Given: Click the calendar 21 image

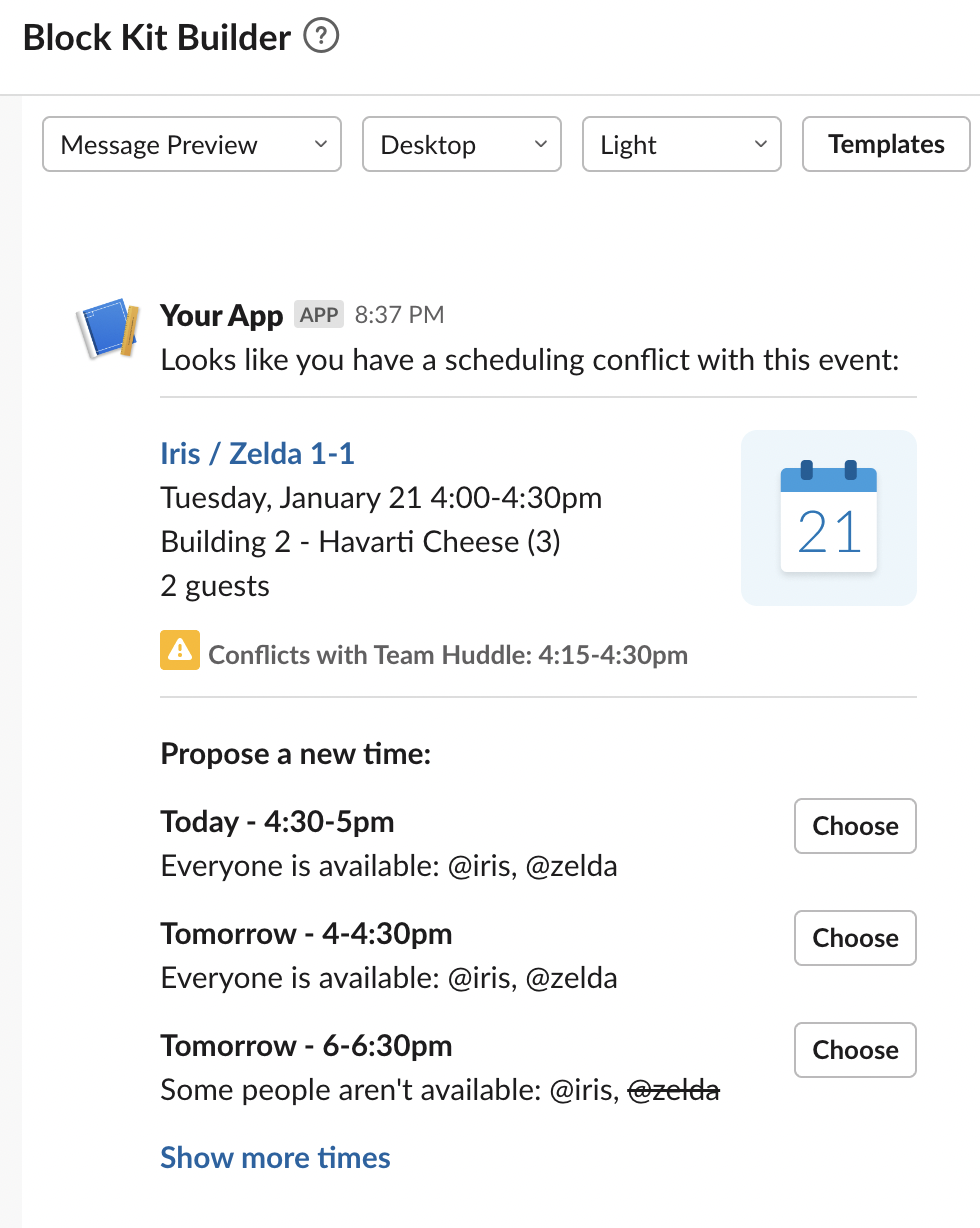Looking at the screenshot, I should click(829, 517).
